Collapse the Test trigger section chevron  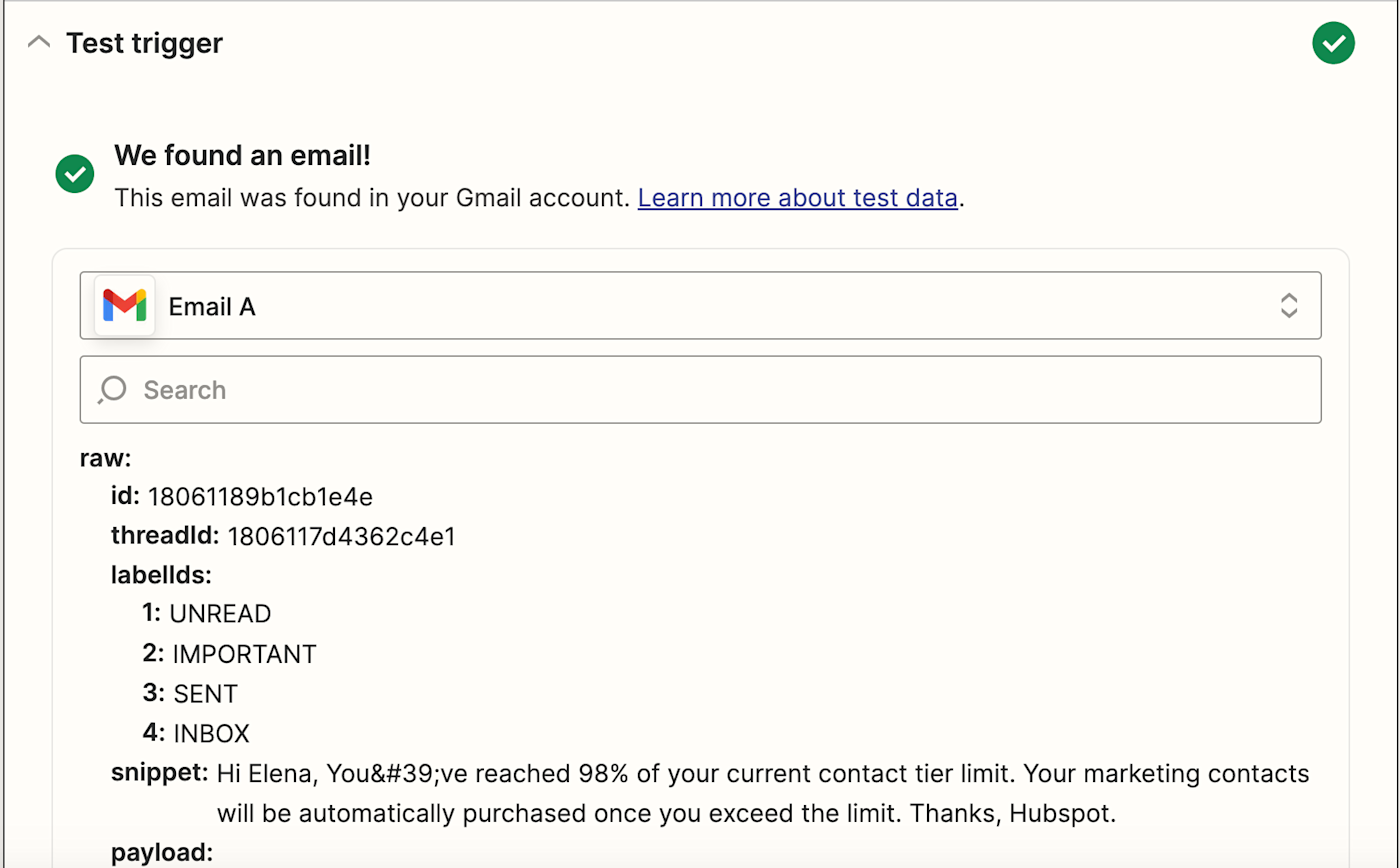click(x=39, y=43)
